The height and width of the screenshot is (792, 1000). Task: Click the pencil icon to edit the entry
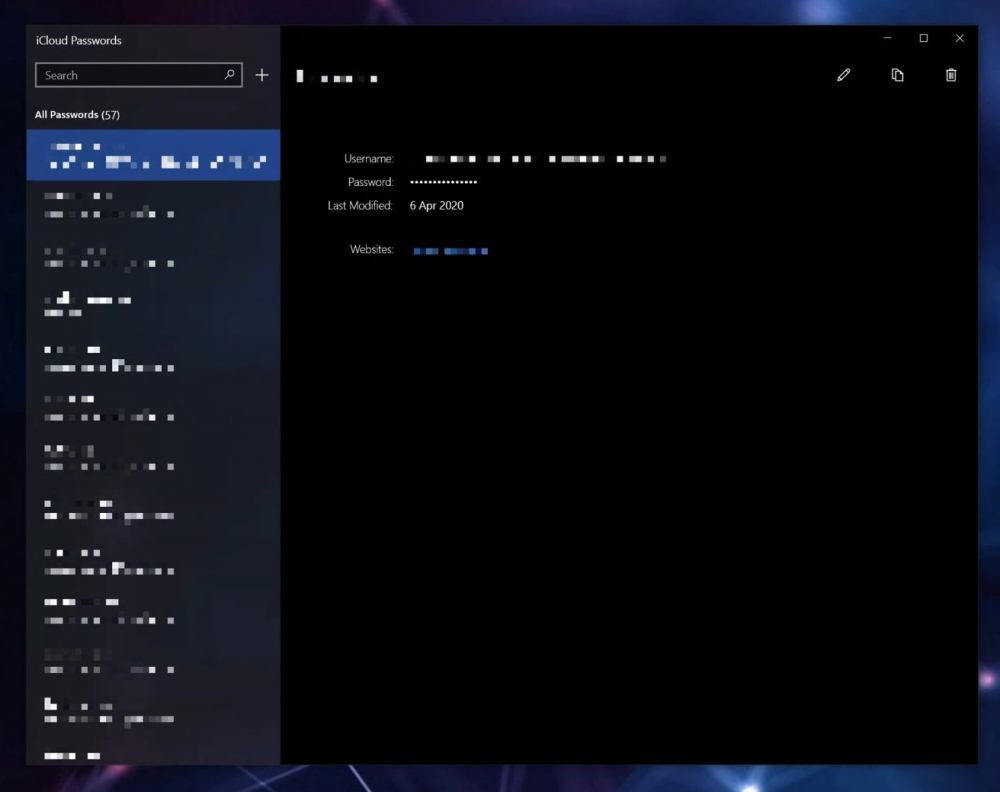click(x=844, y=75)
